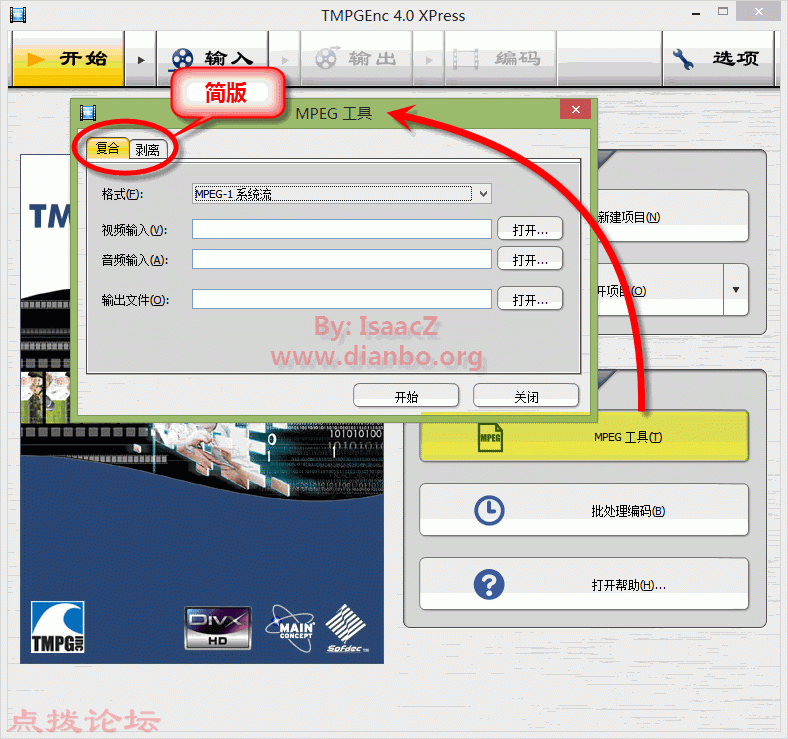This screenshot has width=788, height=739.
Task: Expand the 格式 format dropdown
Action: click(483, 194)
